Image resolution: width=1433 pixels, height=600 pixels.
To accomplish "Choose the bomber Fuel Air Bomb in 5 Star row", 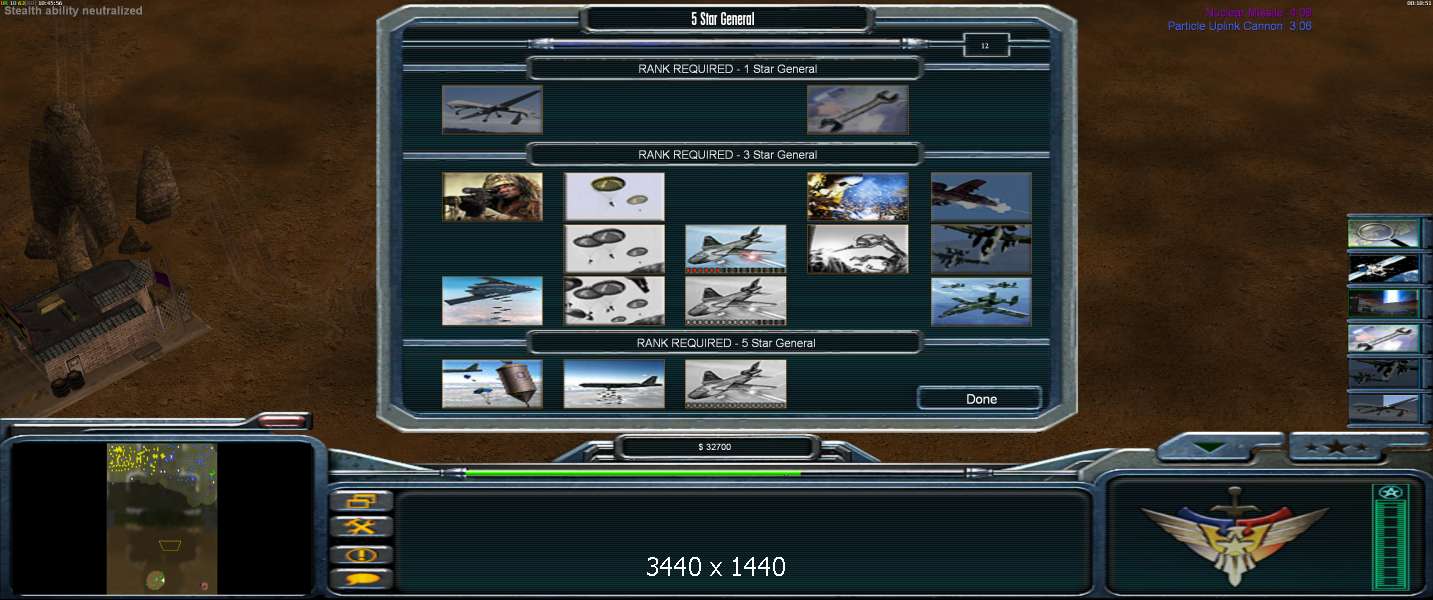I will click(x=614, y=384).
